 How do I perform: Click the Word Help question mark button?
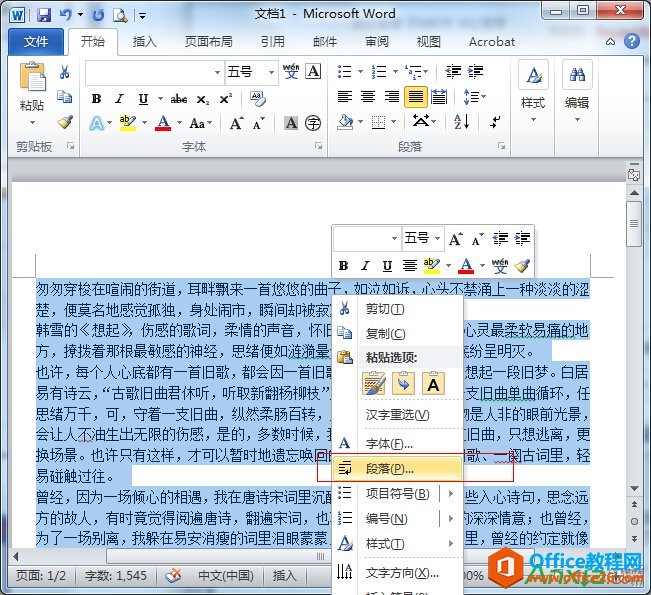tap(631, 41)
